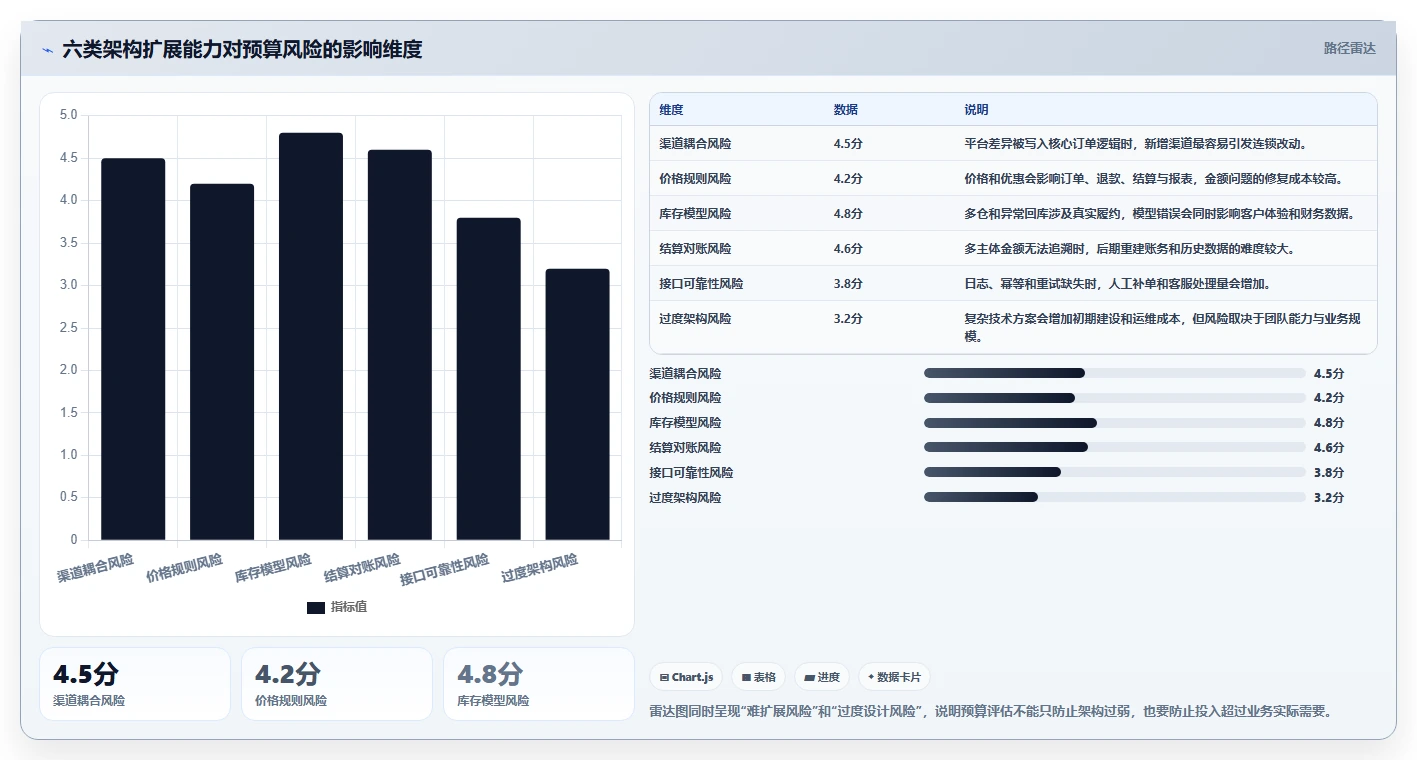This screenshot has height=760, width=1417.
Task: Select the Chart.js tag chip
Action: (687, 677)
